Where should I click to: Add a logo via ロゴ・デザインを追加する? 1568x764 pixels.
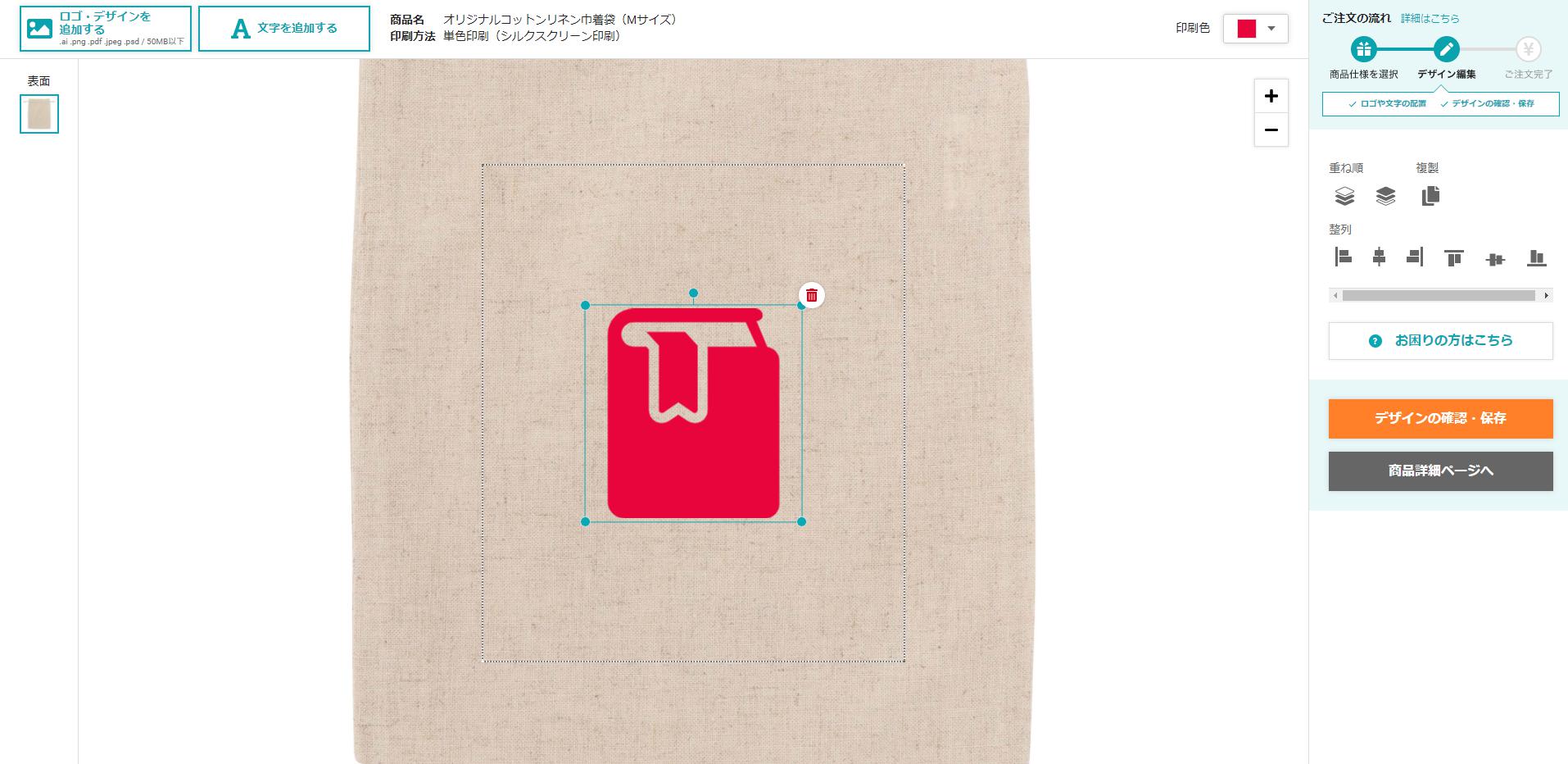106,29
